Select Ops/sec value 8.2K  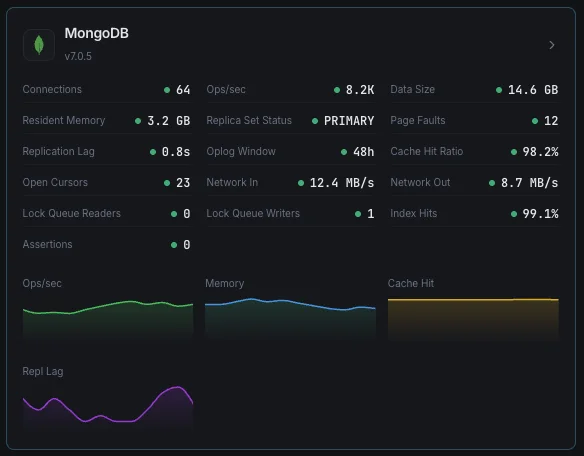(x=360, y=90)
